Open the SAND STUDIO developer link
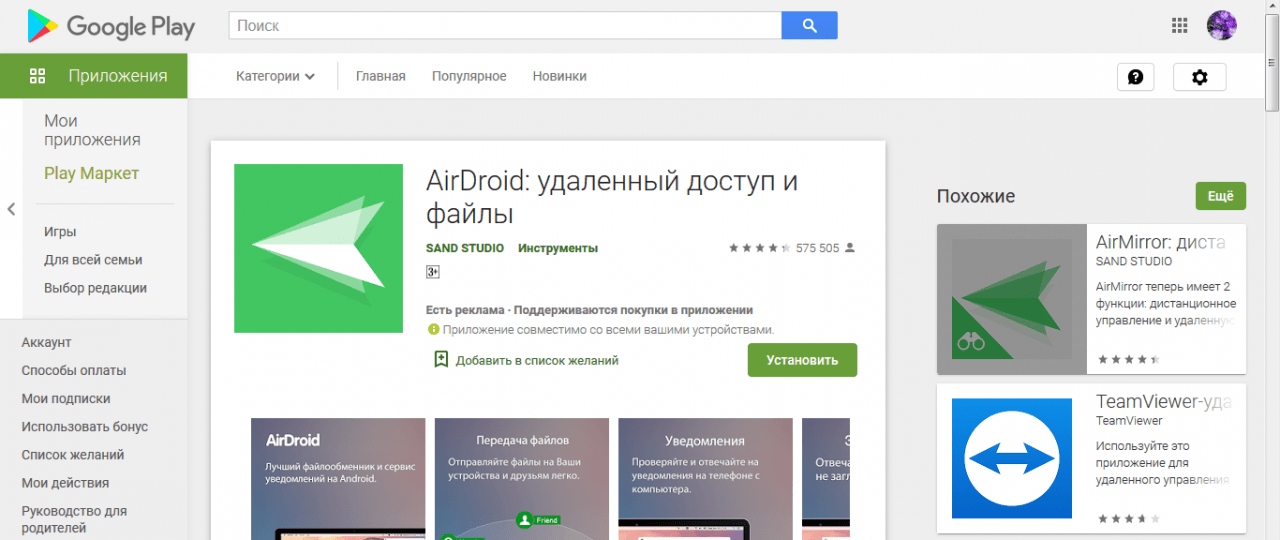The height and width of the screenshot is (540, 1280). pyautogui.click(x=465, y=248)
